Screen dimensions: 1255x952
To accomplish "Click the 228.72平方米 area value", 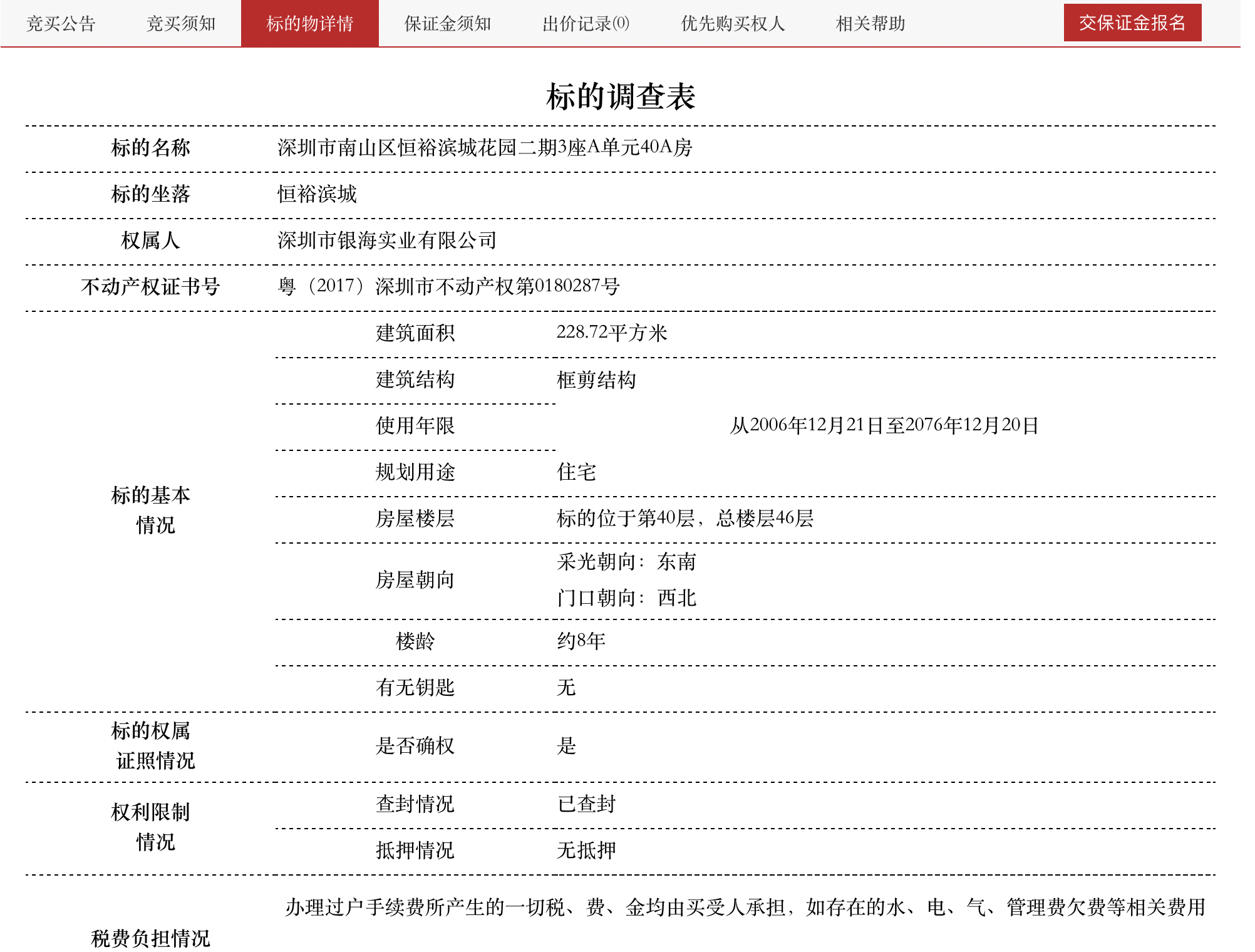I will coord(611,333).
